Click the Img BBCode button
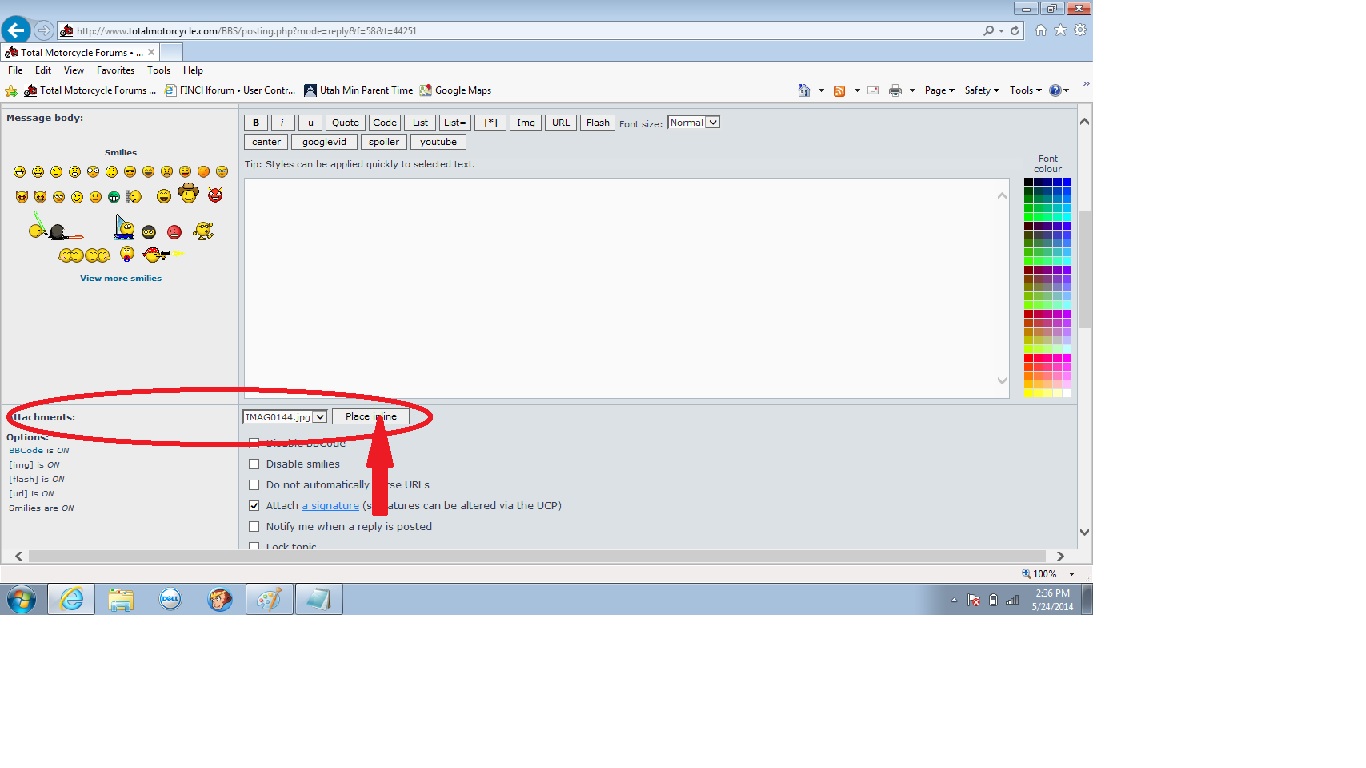The image size is (1366, 768). tap(526, 122)
